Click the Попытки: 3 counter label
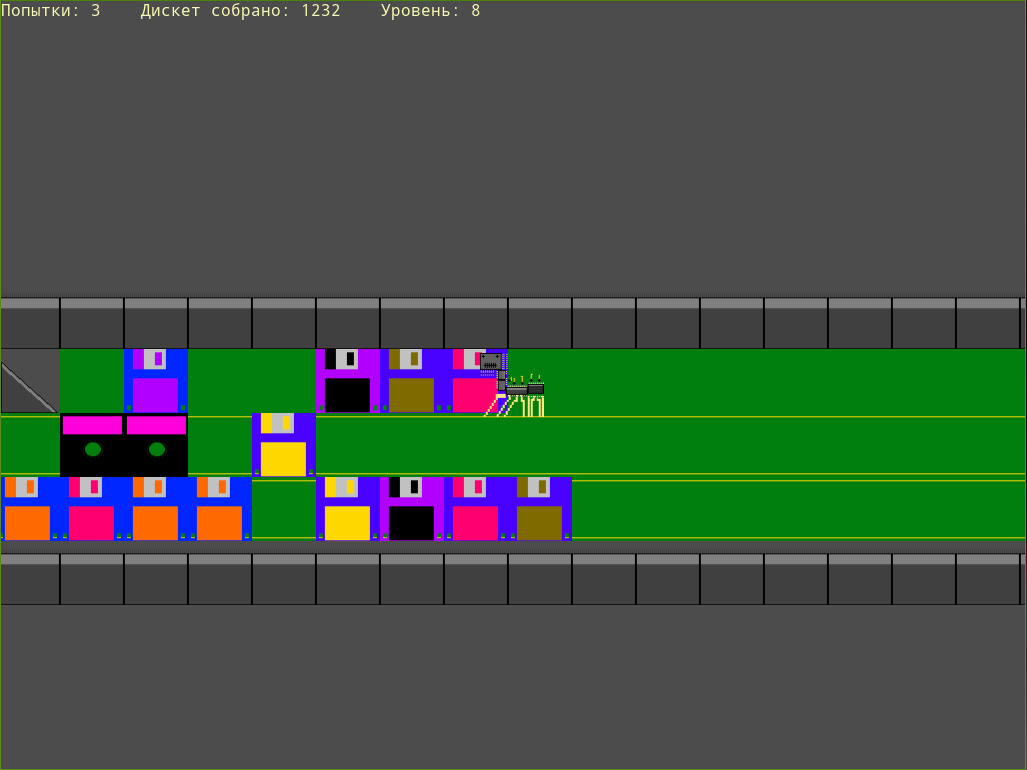 (x=47, y=12)
